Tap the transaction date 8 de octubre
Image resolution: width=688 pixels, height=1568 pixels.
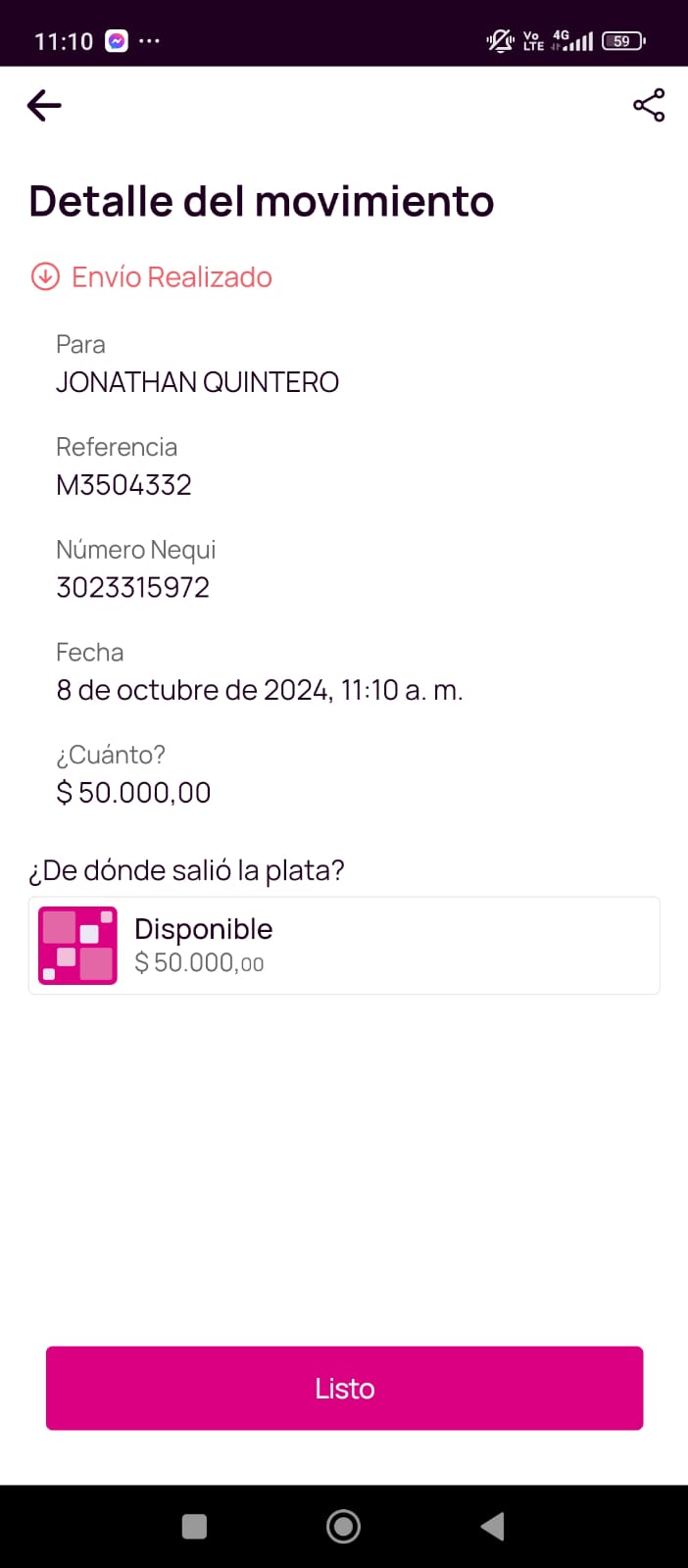259,691
